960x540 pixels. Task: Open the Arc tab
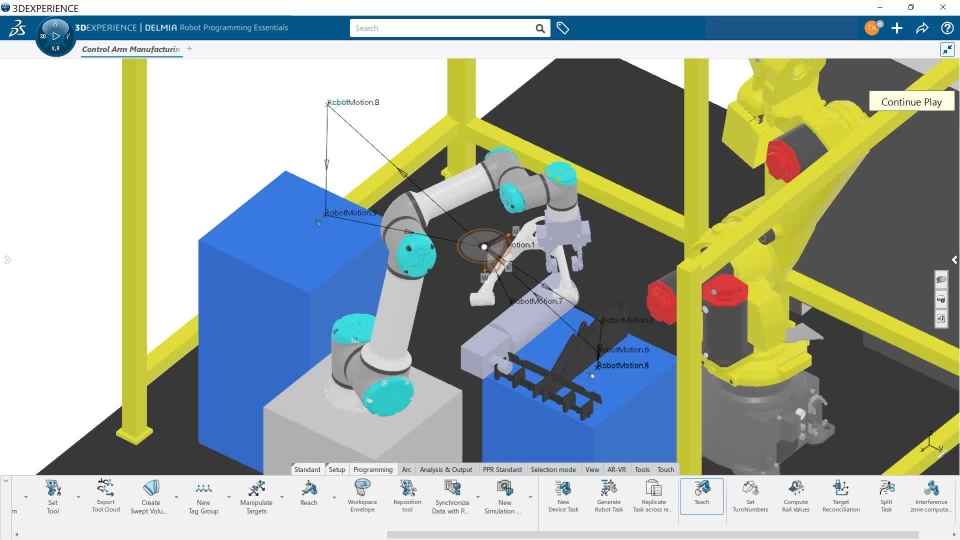407,470
